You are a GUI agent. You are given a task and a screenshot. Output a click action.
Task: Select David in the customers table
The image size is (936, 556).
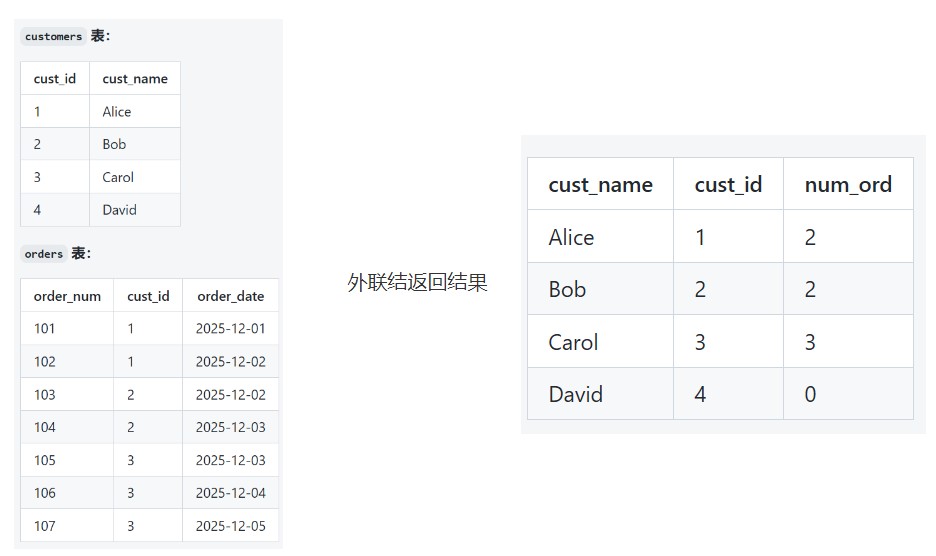tap(119, 210)
